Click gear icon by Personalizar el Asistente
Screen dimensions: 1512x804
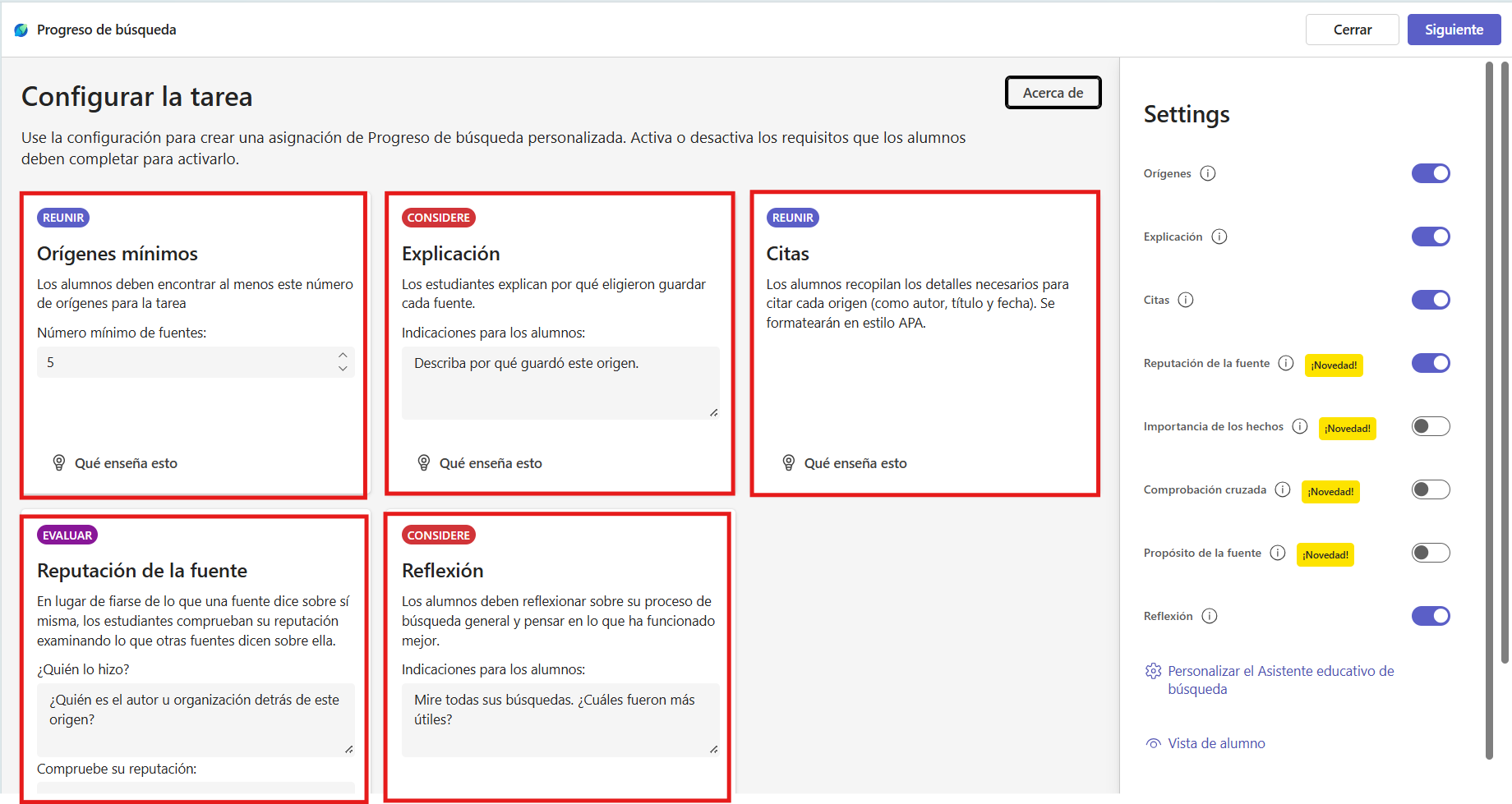[1154, 671]
